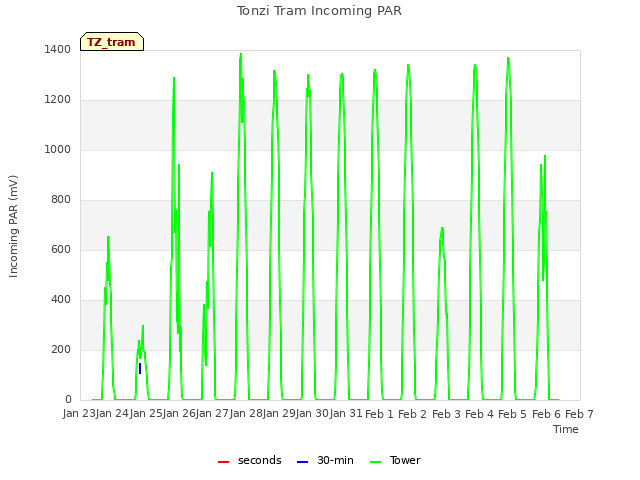Click the chart title 'Tonzi Tram Incoming PAR'

[319, 11]
